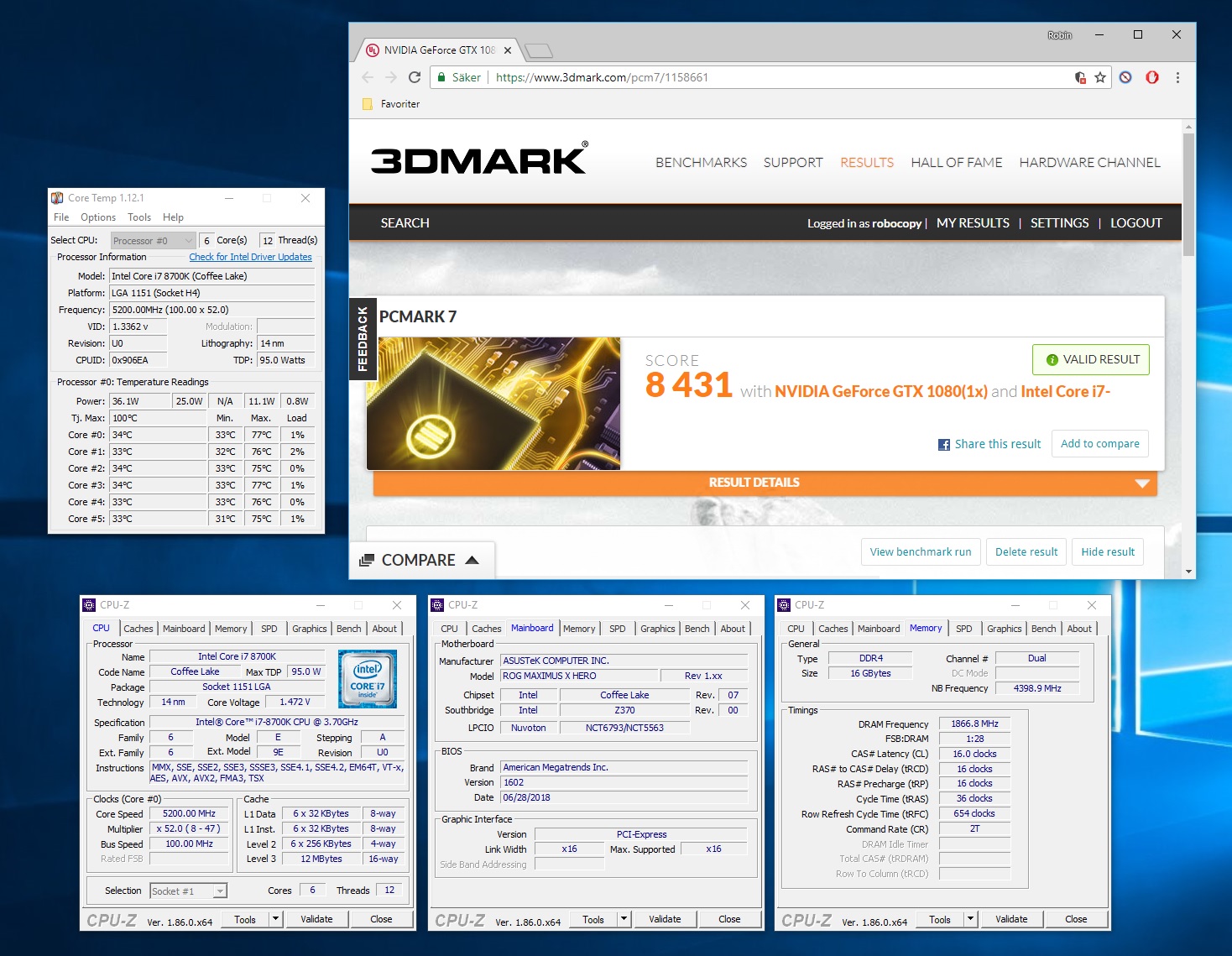The width and height of the screenshot is (1232, 956).
Task: Click the Favoriter bookmarks folder icon
Action: (367, 104)
